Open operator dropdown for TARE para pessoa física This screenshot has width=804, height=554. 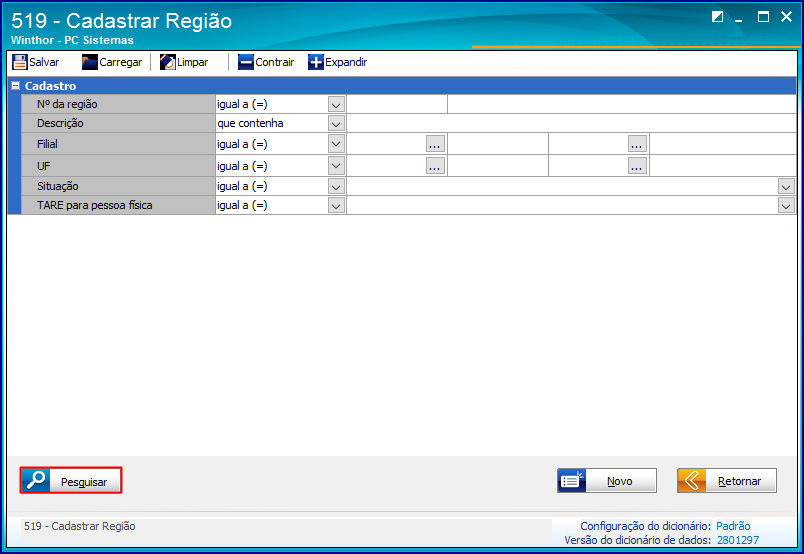coord(336,206)
